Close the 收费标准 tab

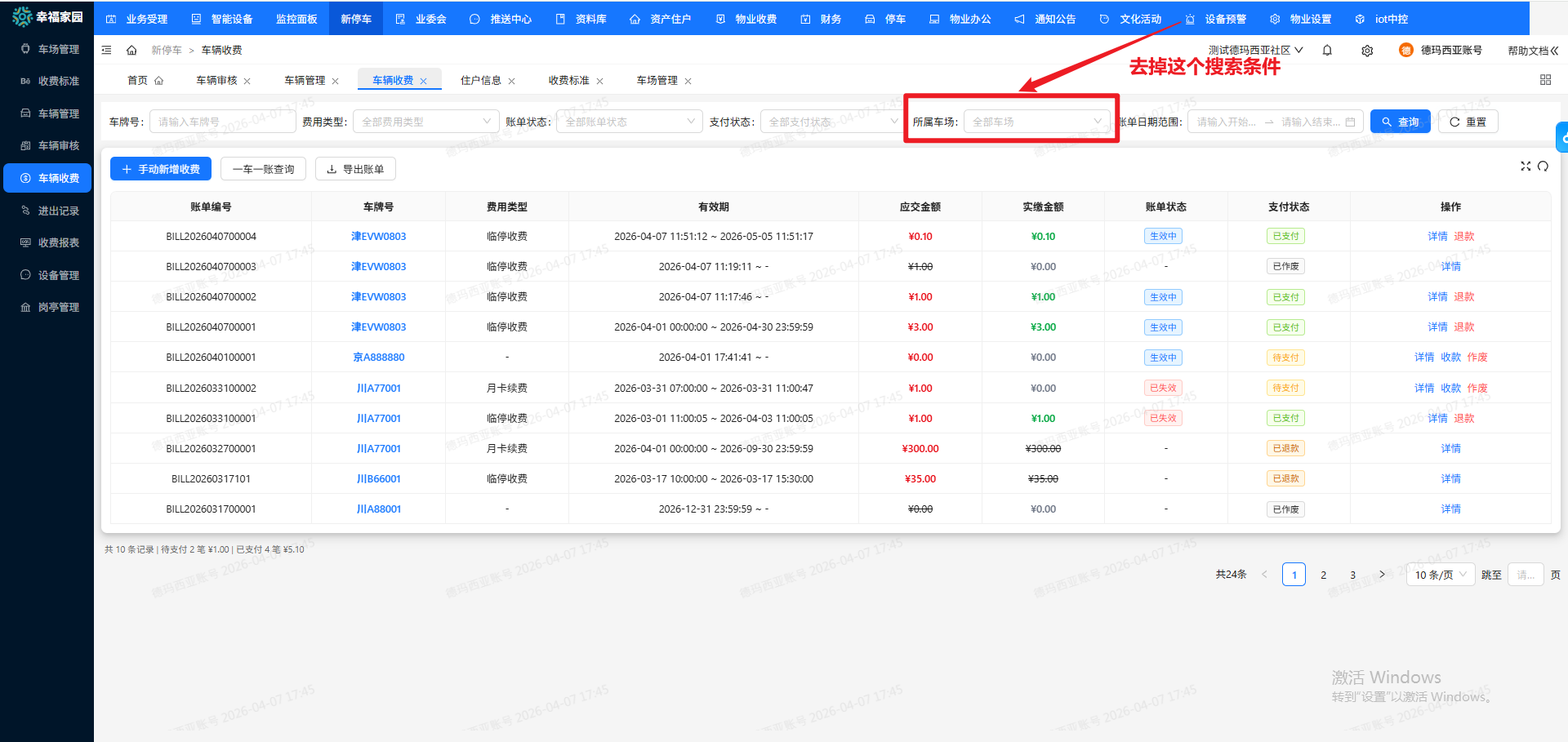[x=600, y=81]
